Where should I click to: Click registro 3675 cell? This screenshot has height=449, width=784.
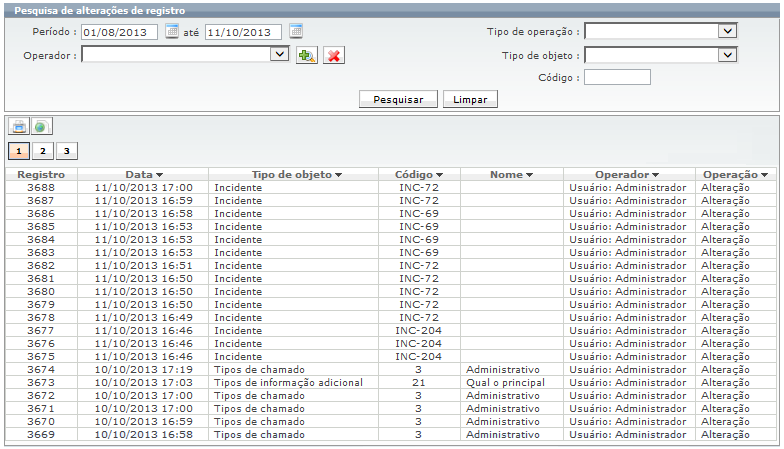(x=41, y=356)
